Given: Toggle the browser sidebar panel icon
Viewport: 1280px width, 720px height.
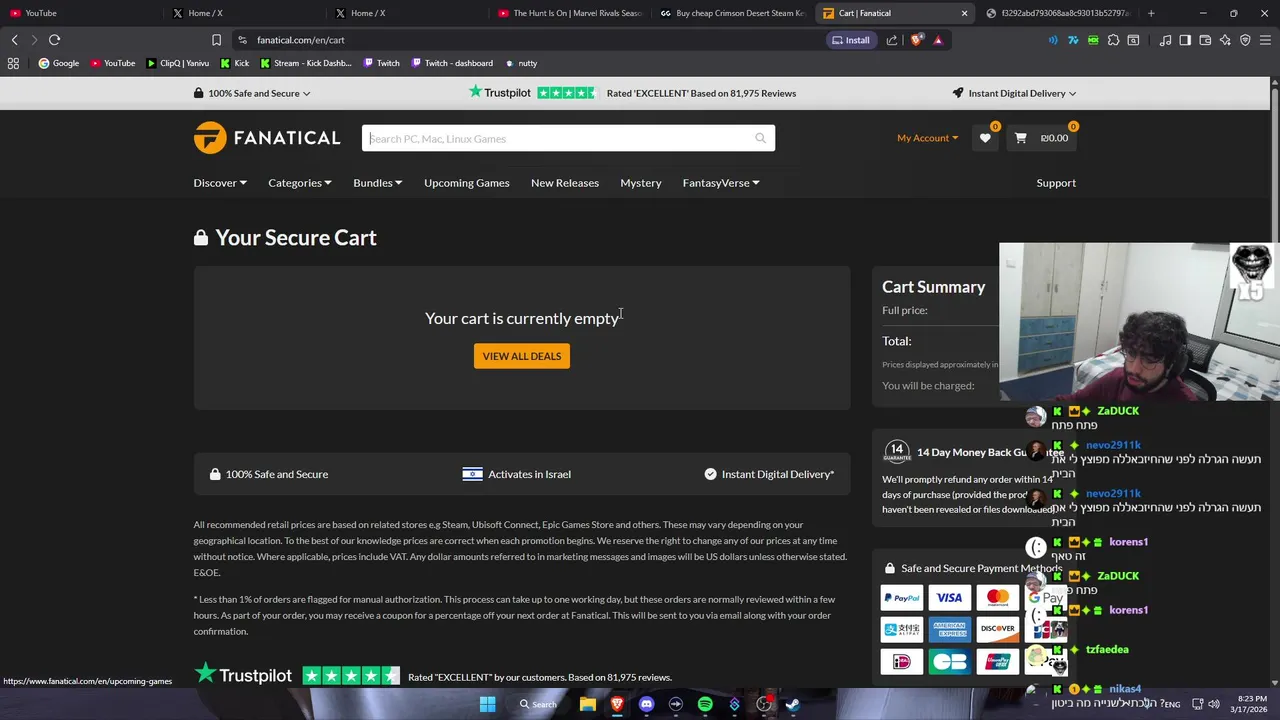Looking at the screenshot, I should click(1185, 40).
